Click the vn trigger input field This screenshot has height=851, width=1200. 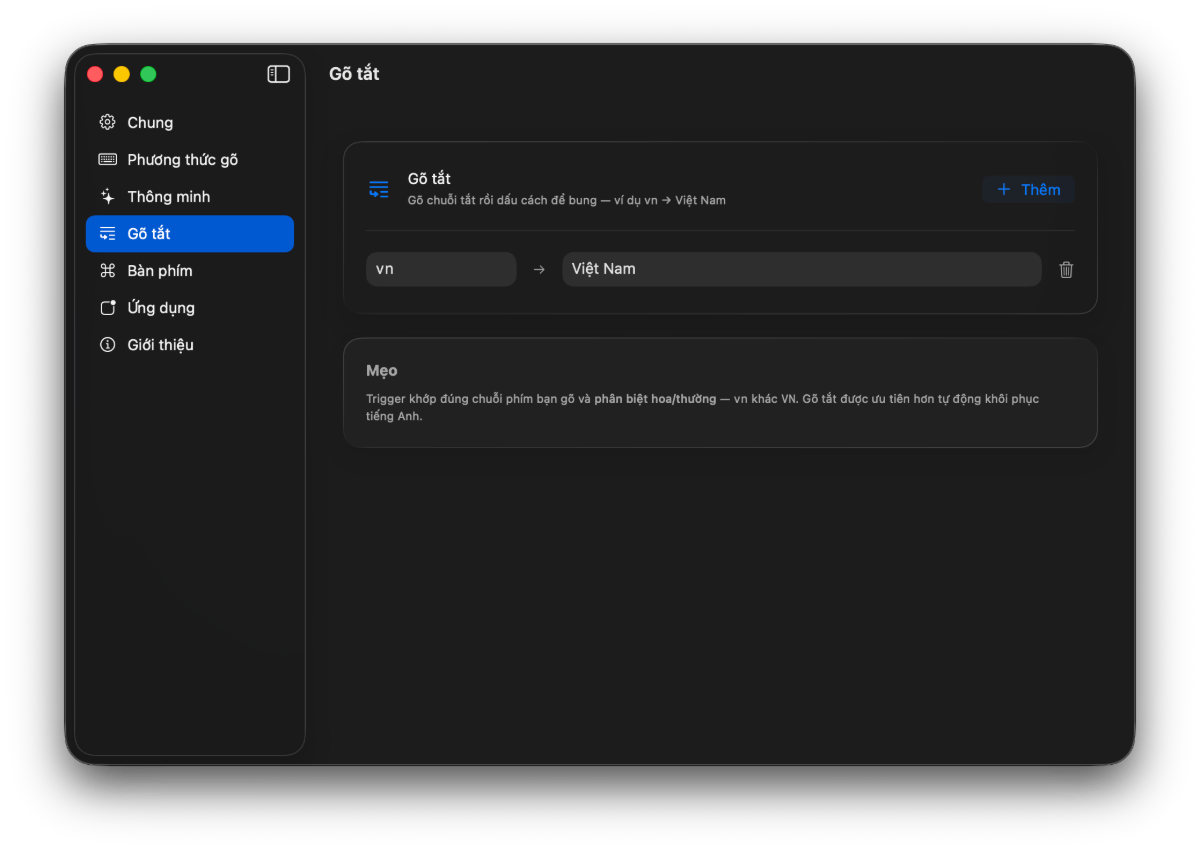(x=441, y=269)
